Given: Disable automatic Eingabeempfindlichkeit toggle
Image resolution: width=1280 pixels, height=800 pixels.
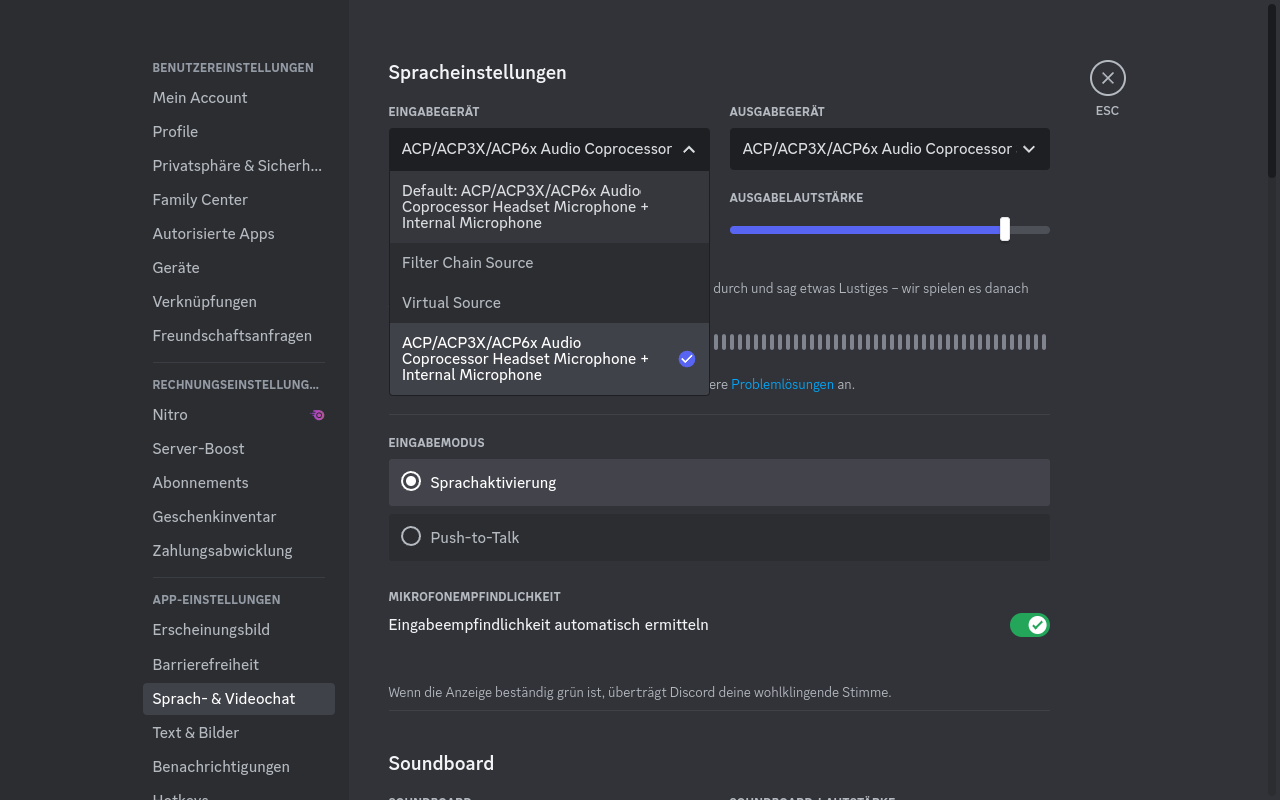Looking at the screenshot, I should point(1029,625).
